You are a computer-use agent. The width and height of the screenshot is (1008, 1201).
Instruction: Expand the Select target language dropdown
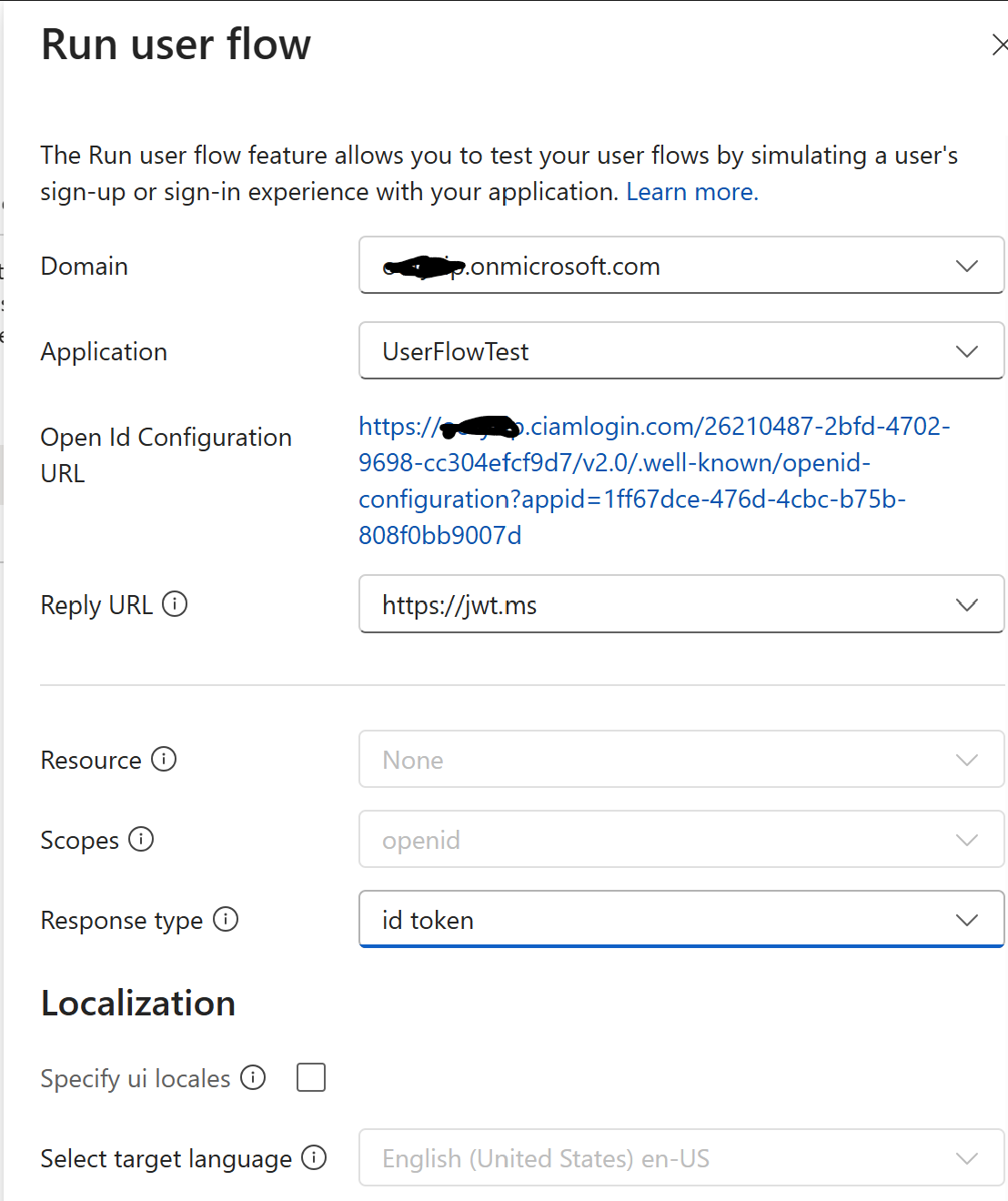[x=967, y=1157]
